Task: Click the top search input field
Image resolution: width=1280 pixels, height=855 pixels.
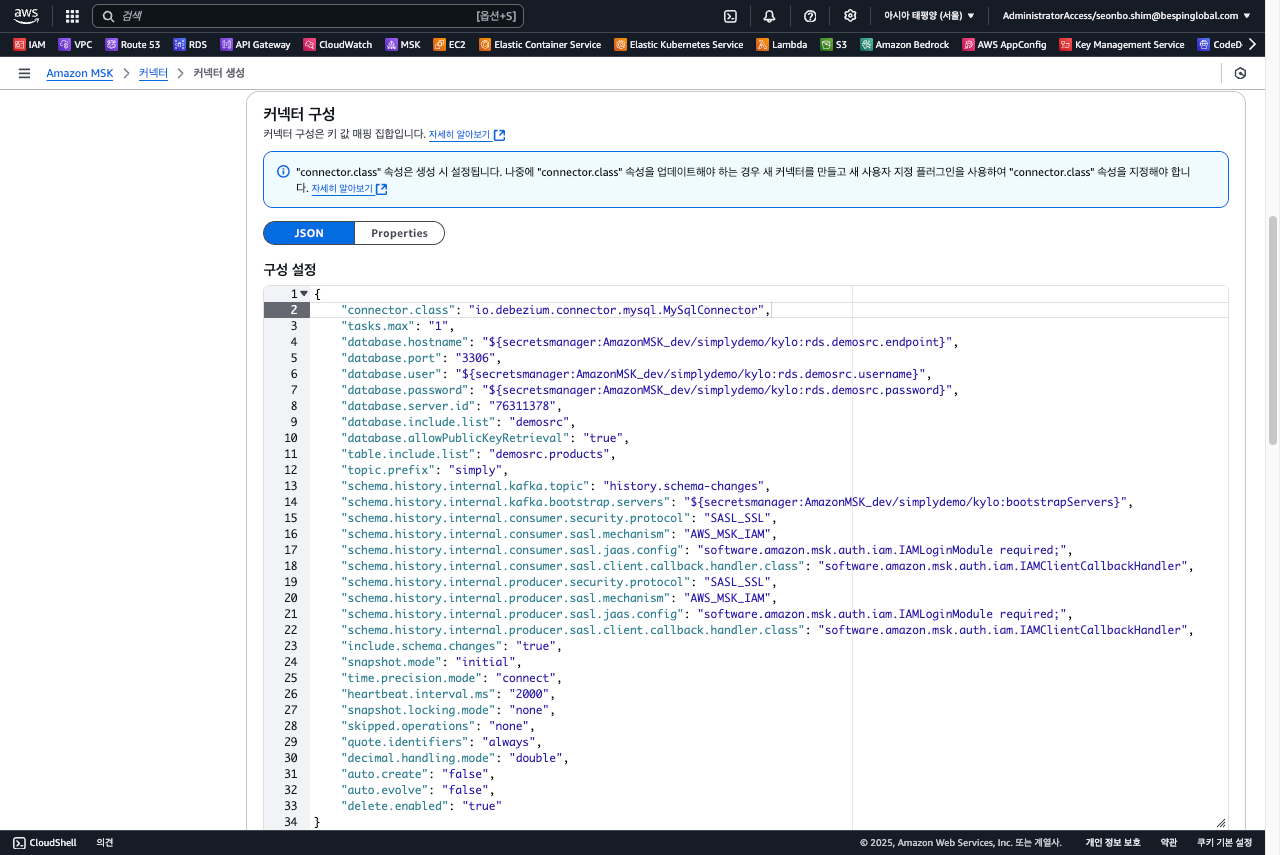Action: pos(308,16)
